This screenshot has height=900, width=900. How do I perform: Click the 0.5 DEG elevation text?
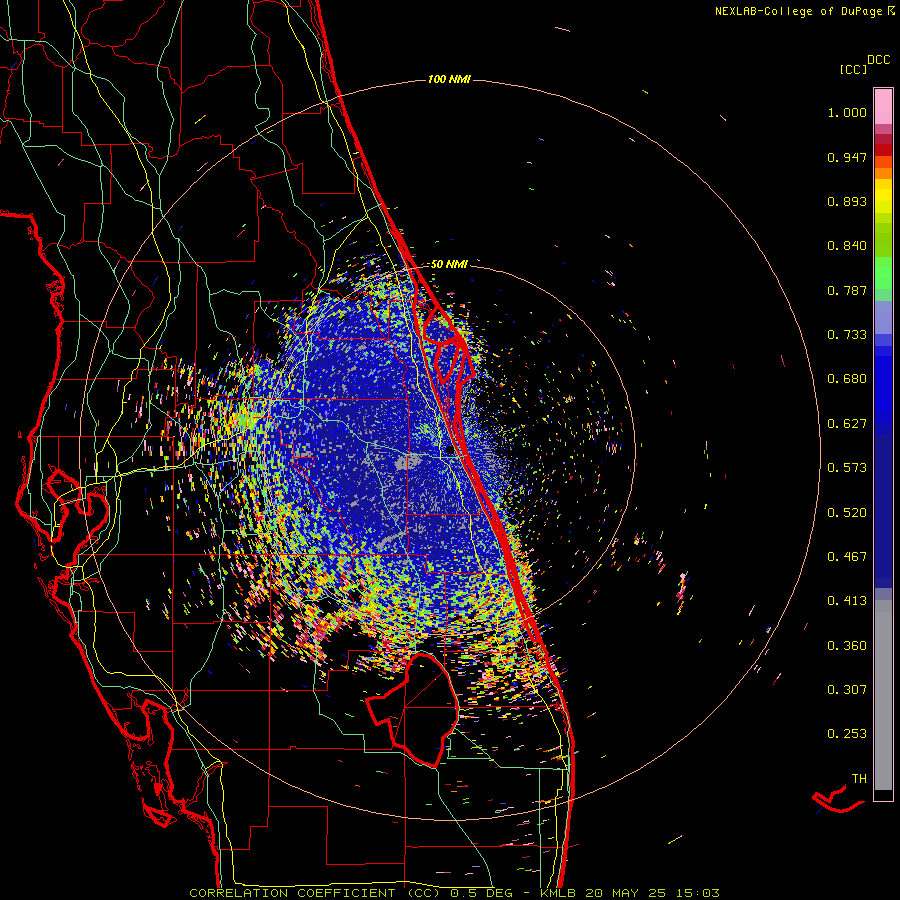[x=482, y=893]
